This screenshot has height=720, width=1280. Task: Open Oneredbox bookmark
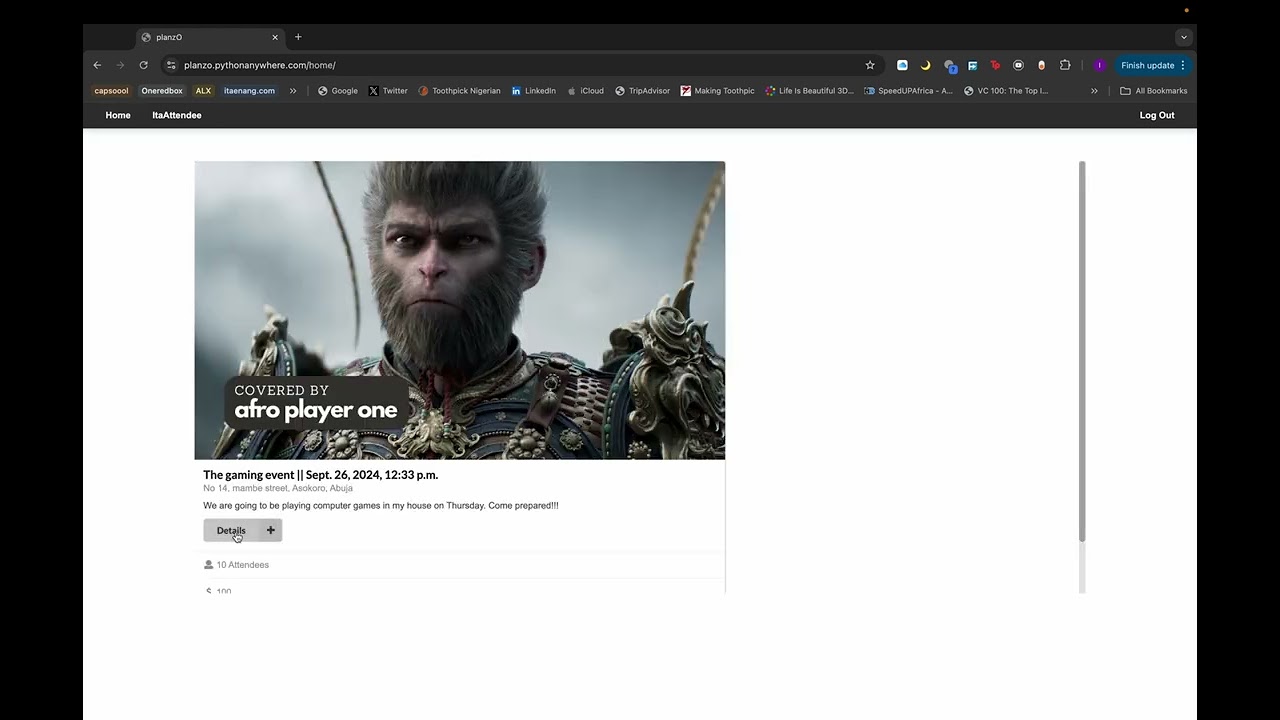[162, 91]
